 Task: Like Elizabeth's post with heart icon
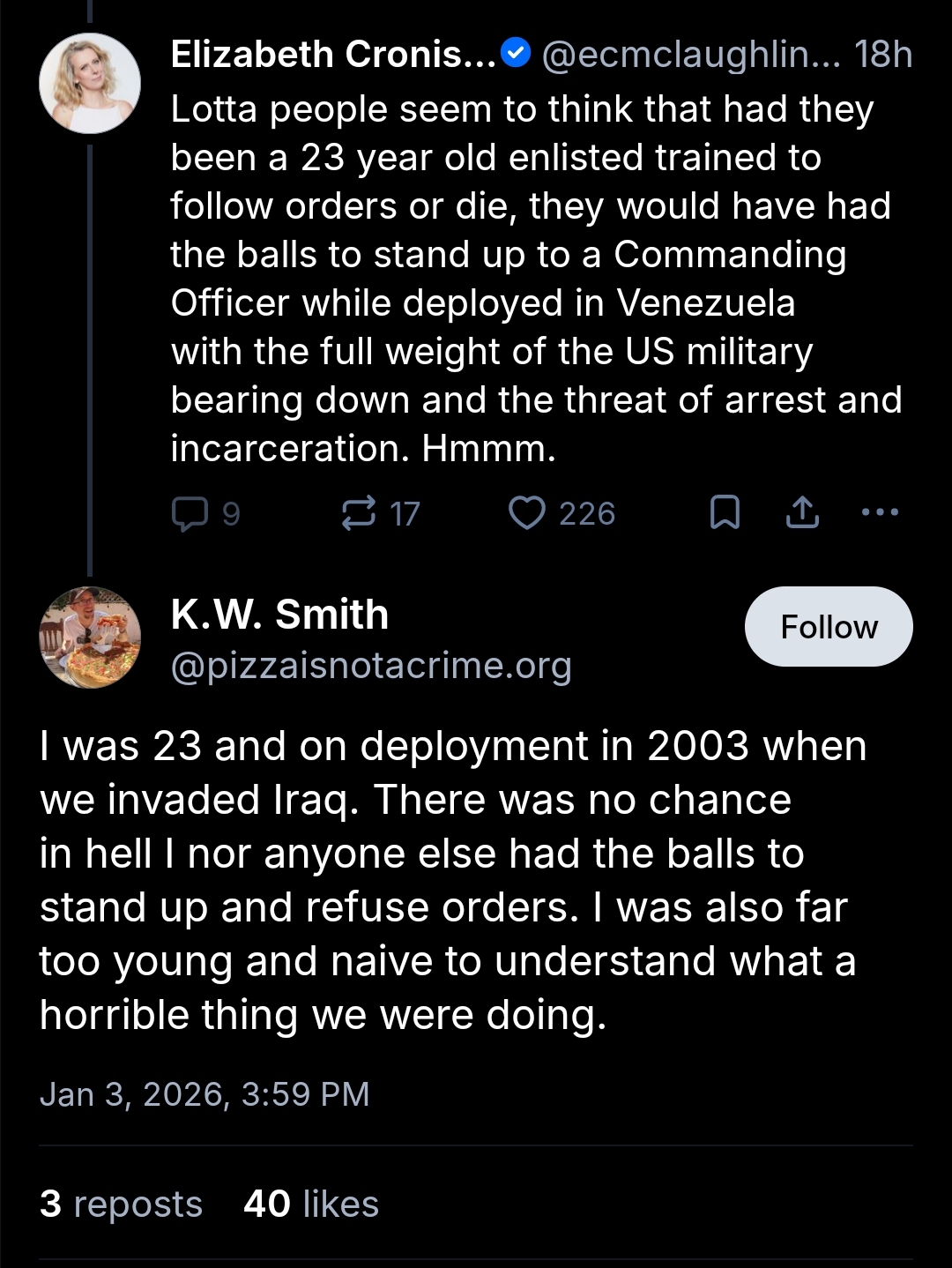point(527,513)
